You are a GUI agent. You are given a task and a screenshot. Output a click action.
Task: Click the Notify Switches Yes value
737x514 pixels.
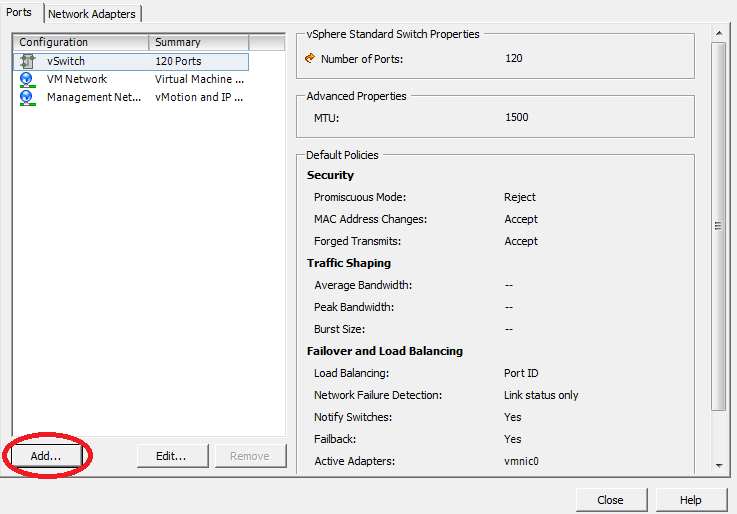tap(512, 417)
